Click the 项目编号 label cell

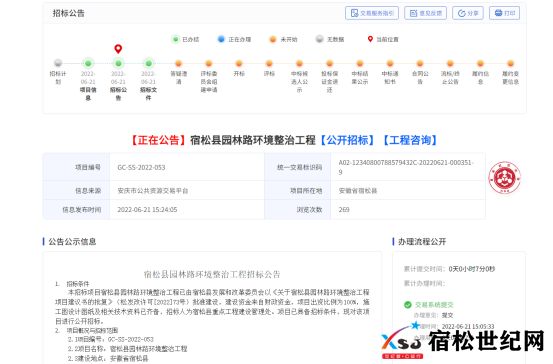[x=77, y=167]
